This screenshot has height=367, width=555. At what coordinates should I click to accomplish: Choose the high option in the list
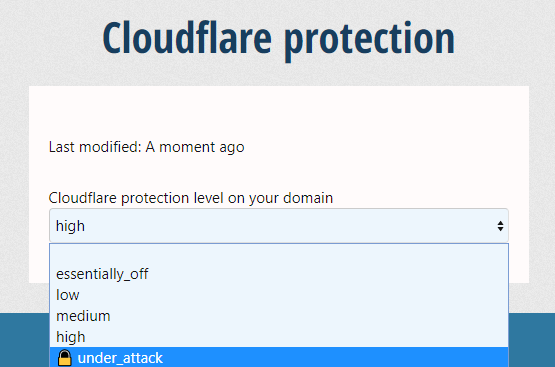pos(279,337)
